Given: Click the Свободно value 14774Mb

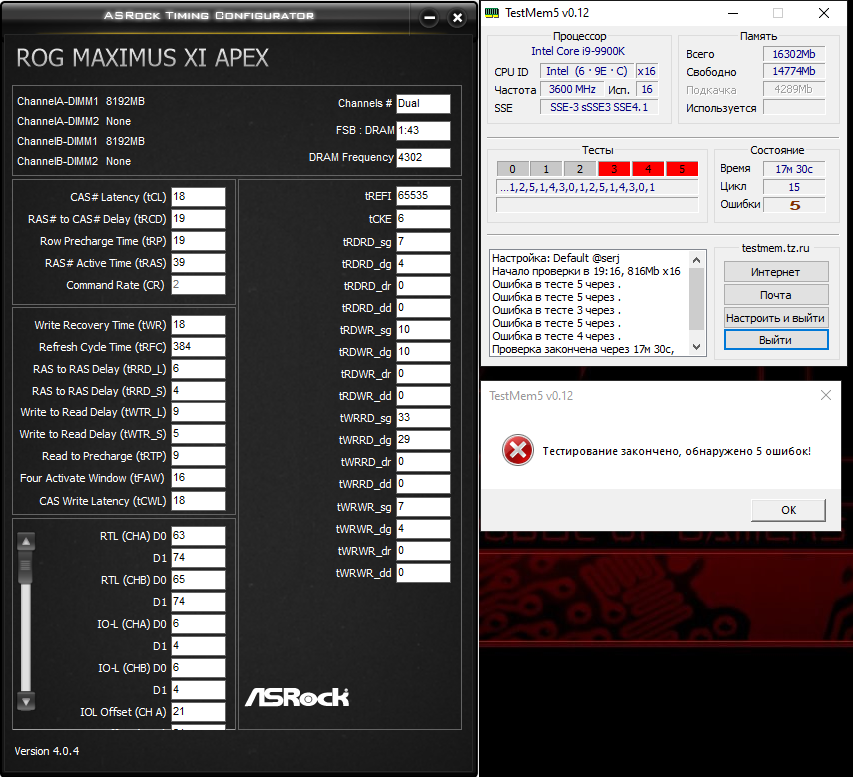Looking at the screenshot, I should pos(794,71).
